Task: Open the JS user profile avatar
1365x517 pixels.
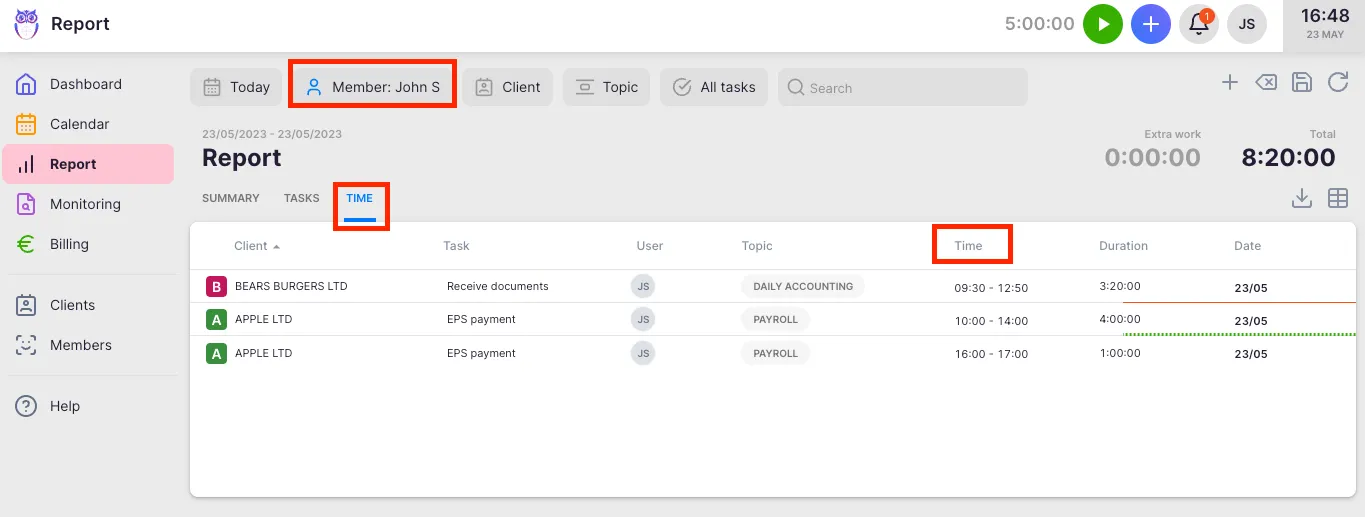Action: tap(1246, 24)
